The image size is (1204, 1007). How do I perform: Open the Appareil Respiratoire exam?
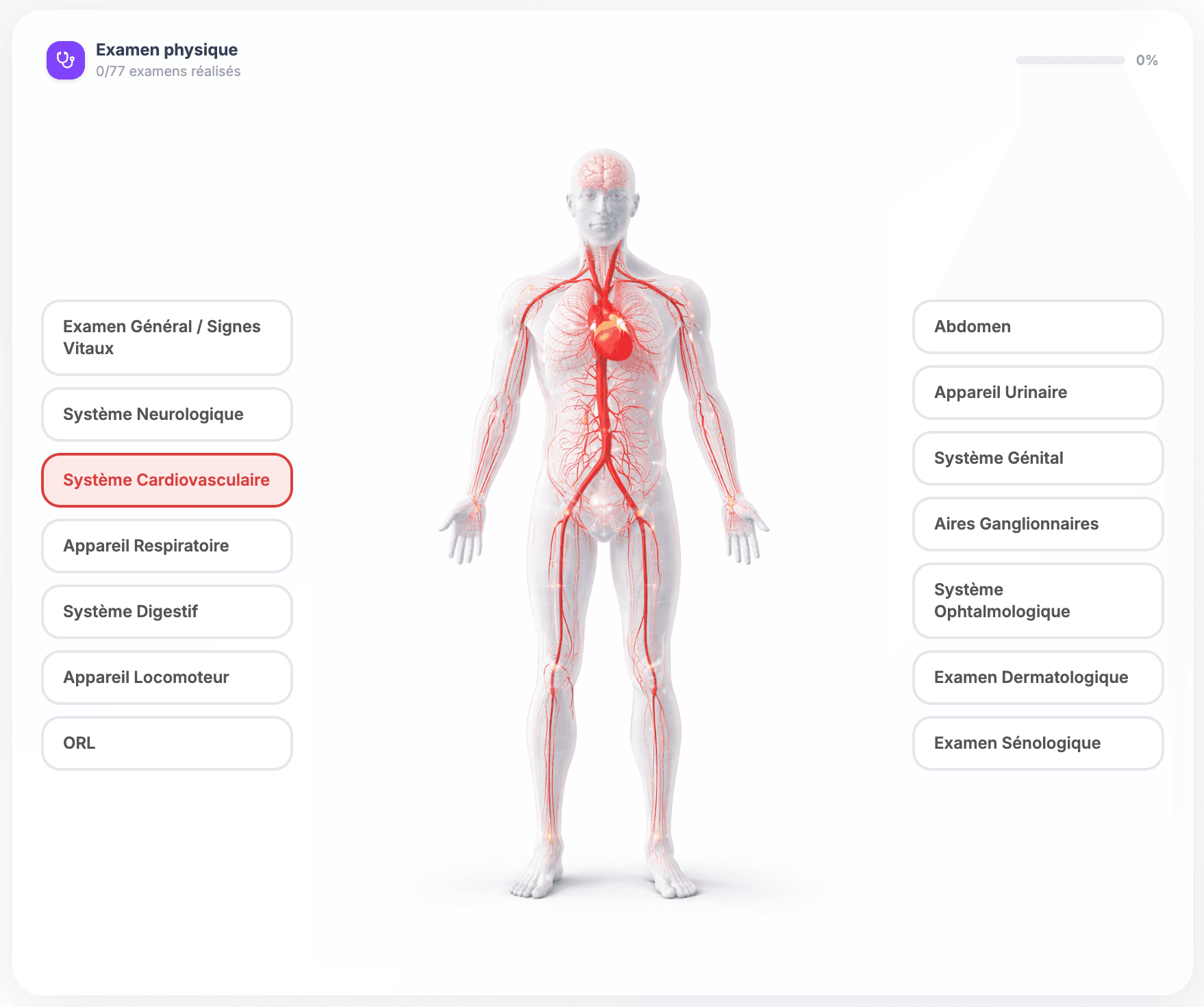click(x=166, y=546)
